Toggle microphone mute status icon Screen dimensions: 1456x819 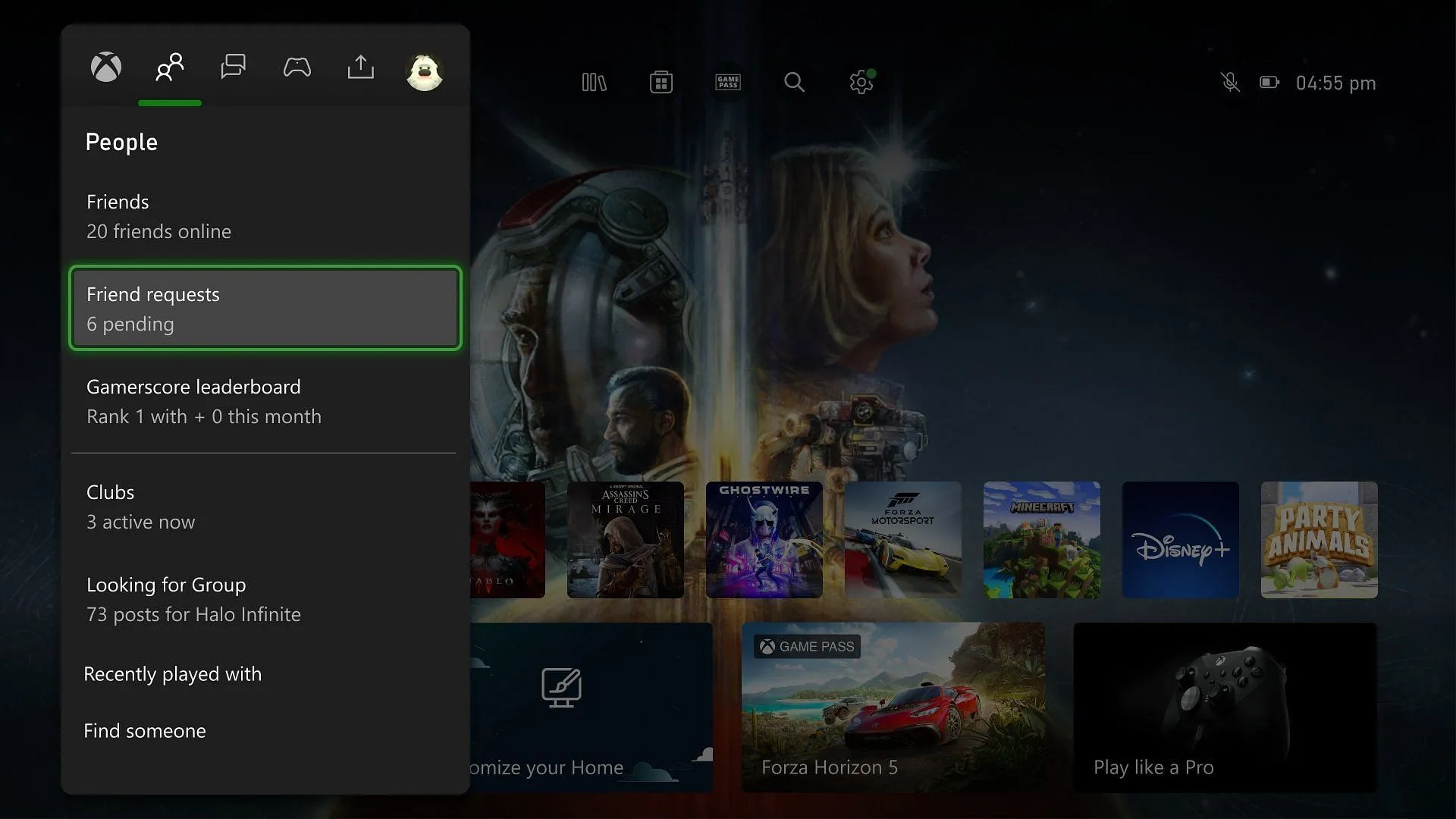[x=1229, y=82]
